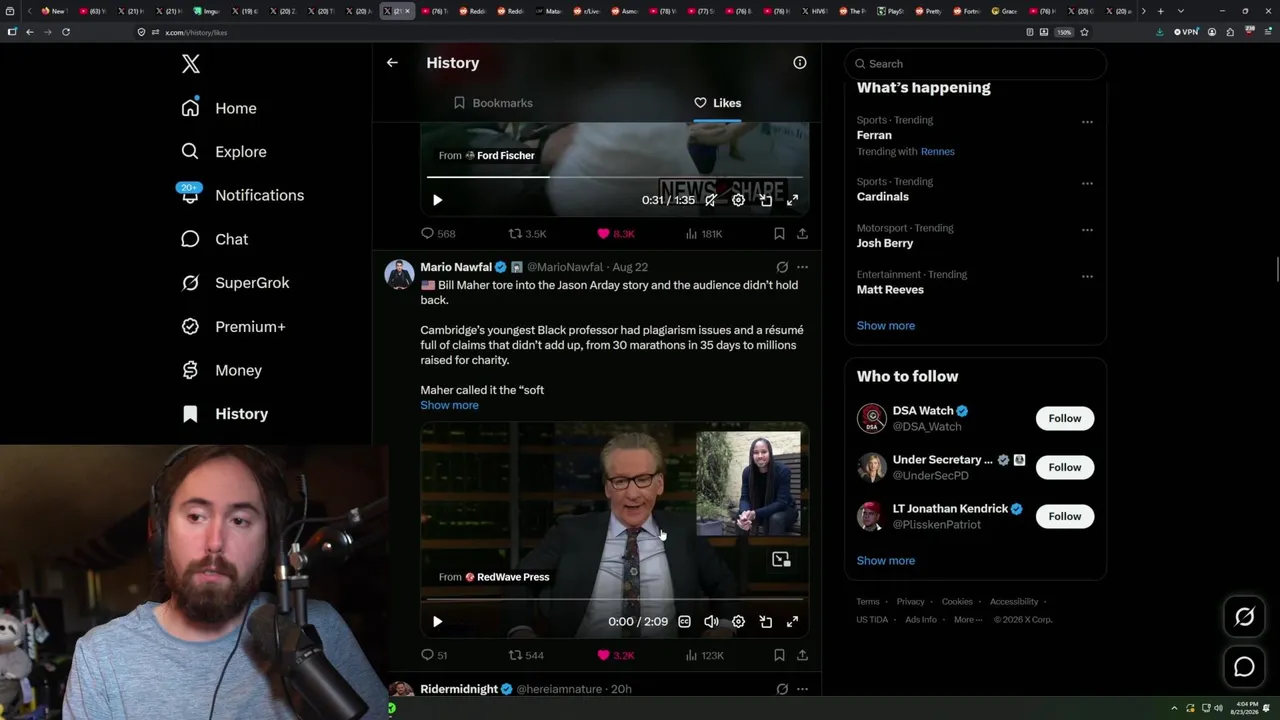The image size is (1280, 720).
Task: Unlike the post with 8.3K likes
Action: coord(615,234)
